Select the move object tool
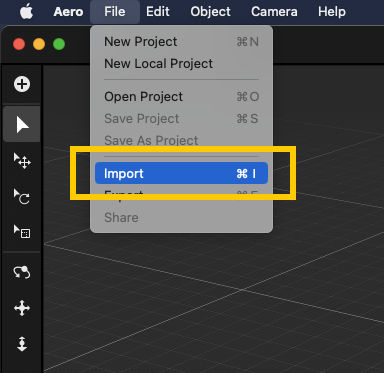 22,161
